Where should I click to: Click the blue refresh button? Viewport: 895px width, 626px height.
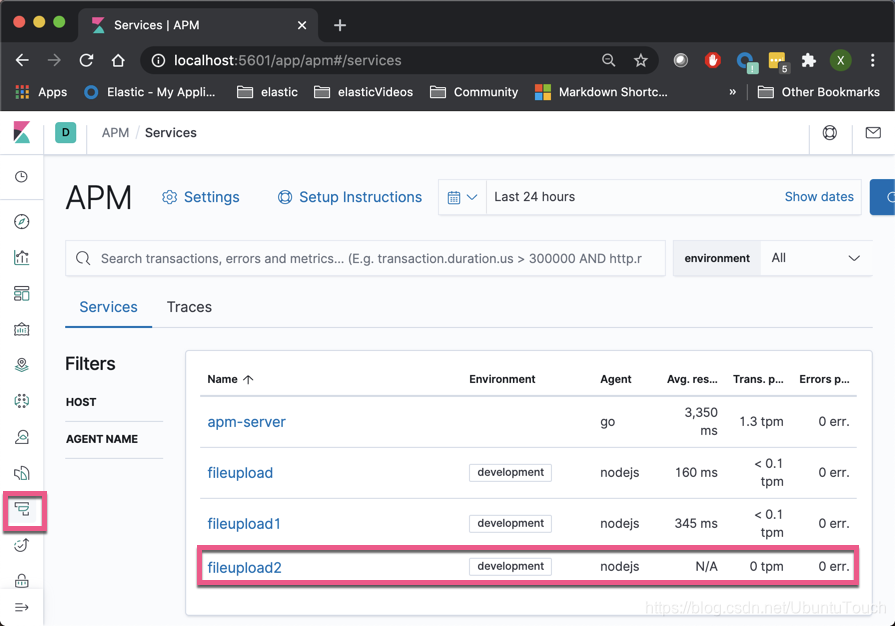883,197
